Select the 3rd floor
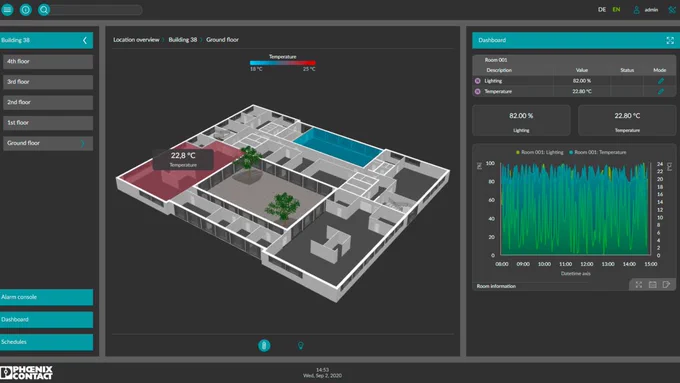The width and height of the screenshot is (680, 383). click(x=48, y=82)
